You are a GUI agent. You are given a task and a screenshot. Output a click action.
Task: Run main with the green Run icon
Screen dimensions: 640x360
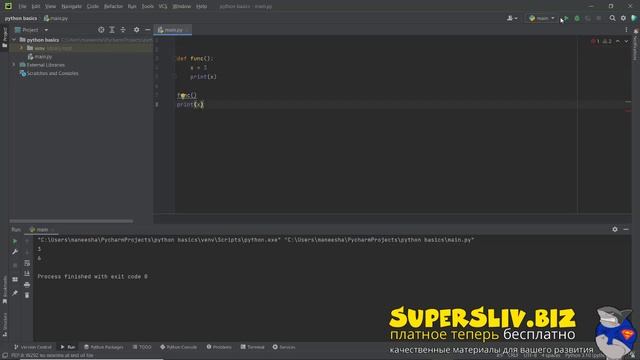coord(566,18)
